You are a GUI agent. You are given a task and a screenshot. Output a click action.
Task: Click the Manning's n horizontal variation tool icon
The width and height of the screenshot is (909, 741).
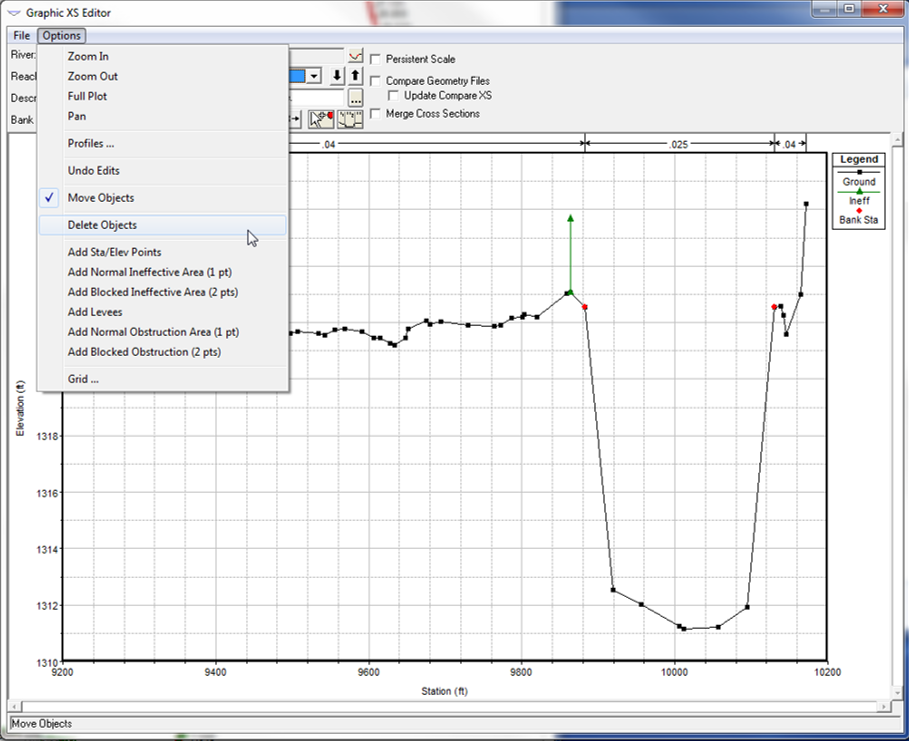350,119
